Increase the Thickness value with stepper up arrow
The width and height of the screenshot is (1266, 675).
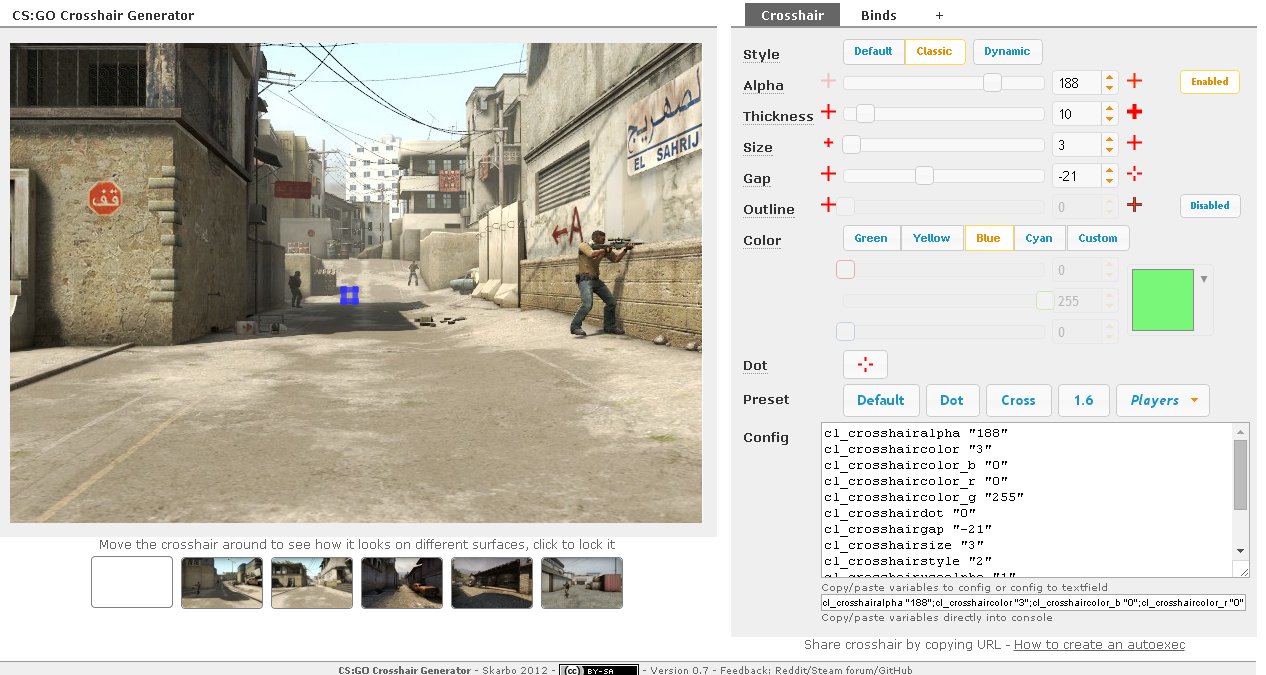click(1109, 108)
